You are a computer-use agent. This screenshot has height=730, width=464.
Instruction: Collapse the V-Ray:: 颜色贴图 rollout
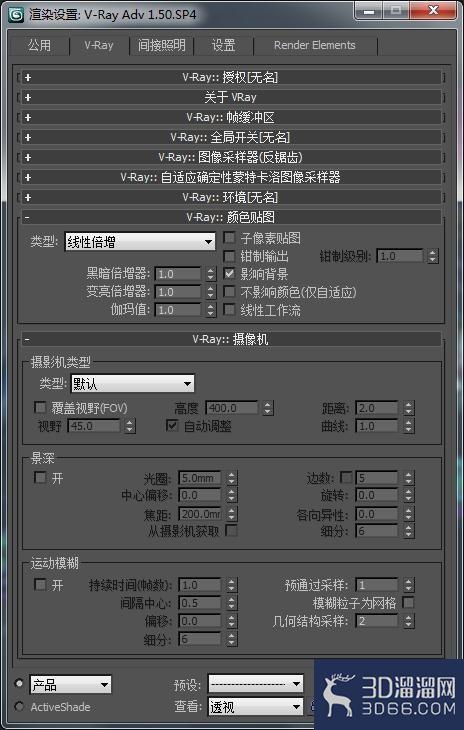point(230,217)
